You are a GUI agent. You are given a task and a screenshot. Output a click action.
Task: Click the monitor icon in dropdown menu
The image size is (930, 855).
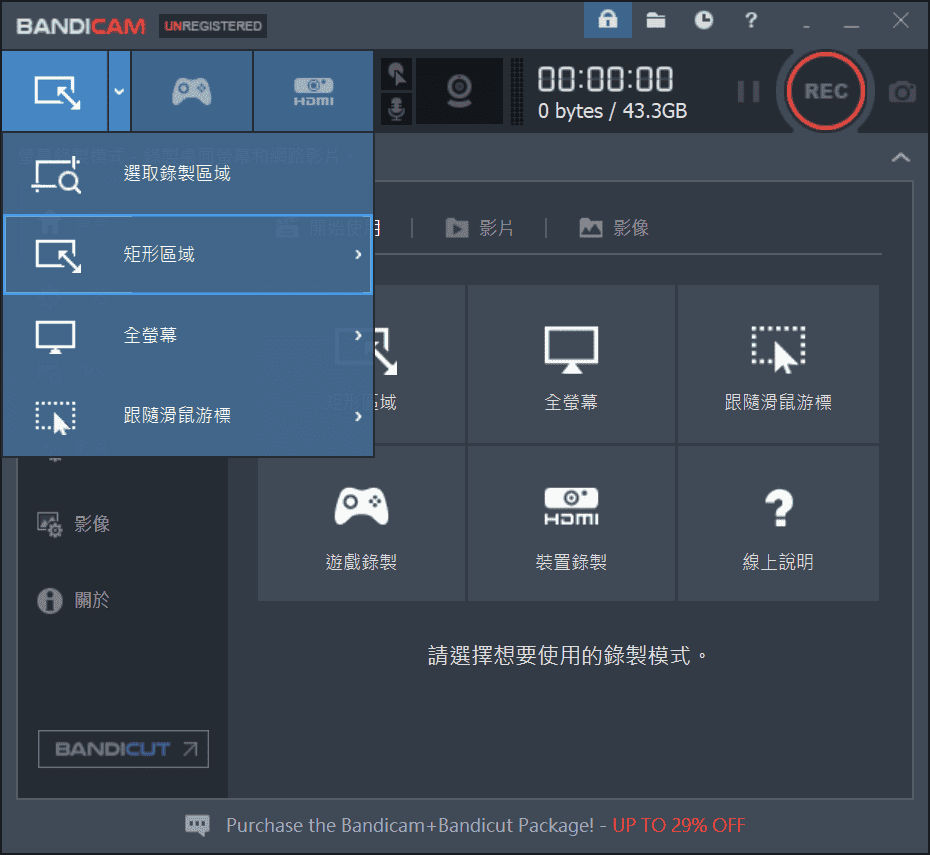(56, 337)
